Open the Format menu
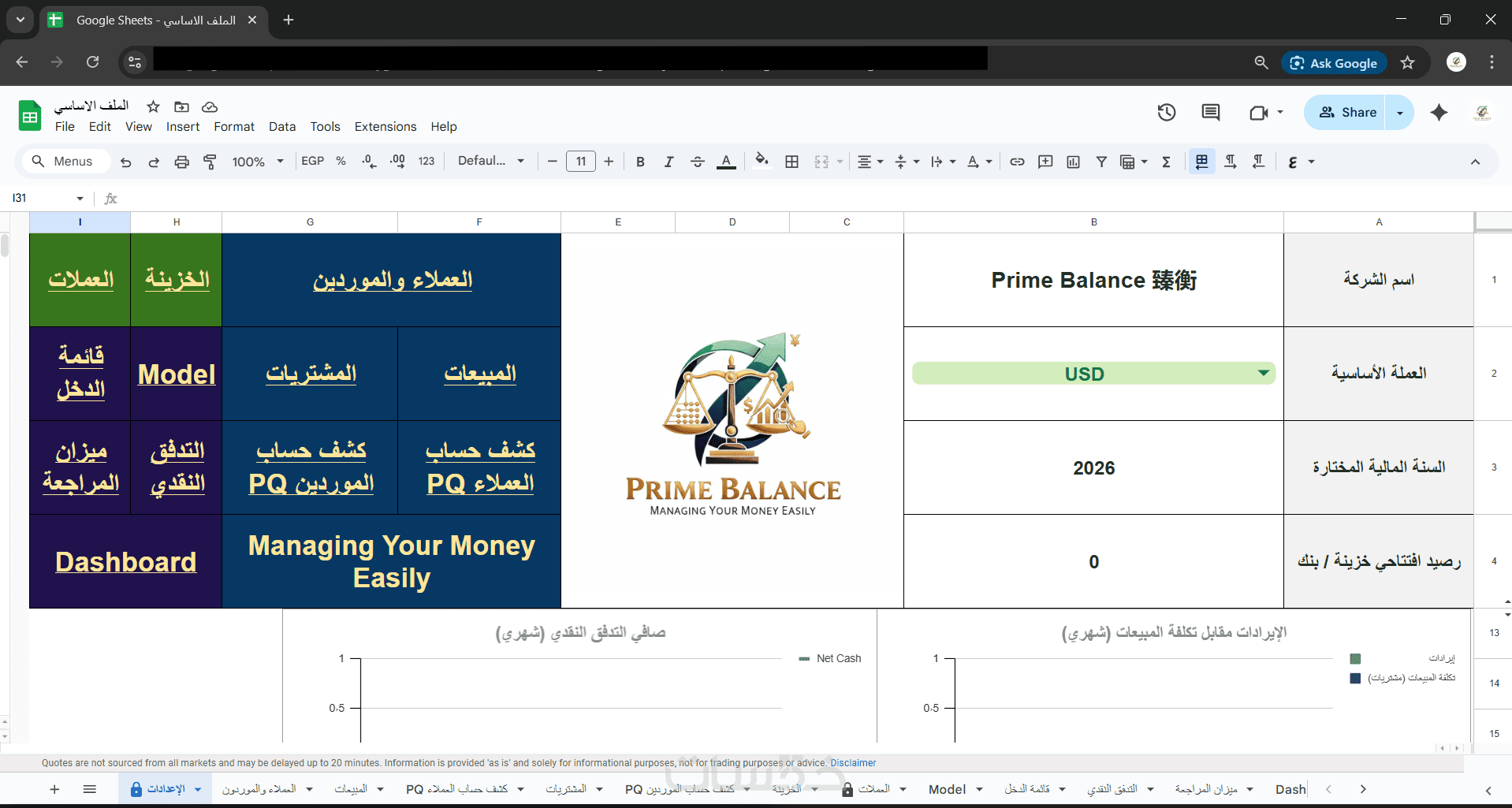This screenshot has width=1512, height=808. click(x=234, y=127)
